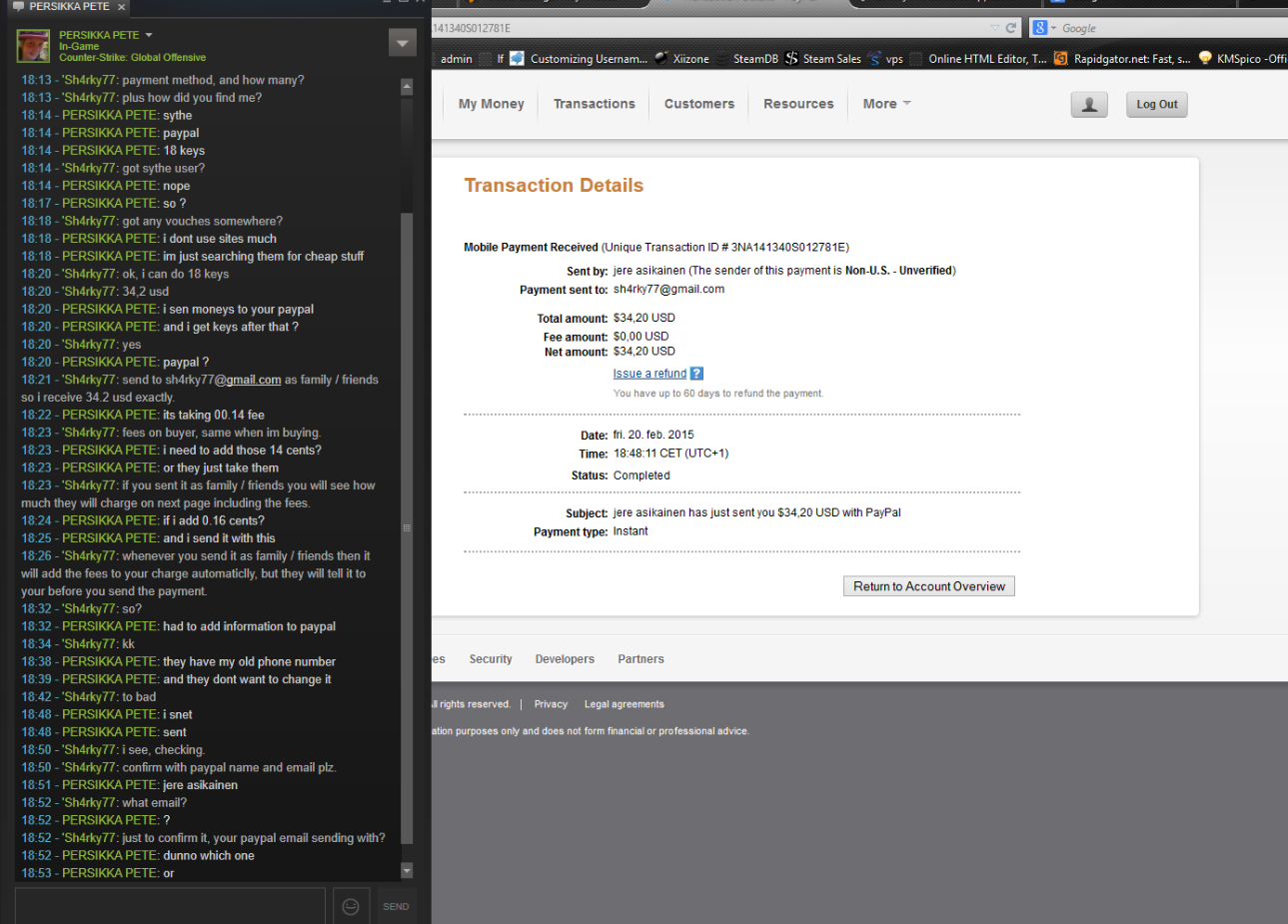Open the Security footer link
This screenshot has height=924, width=1288.
tap(491, 659)
